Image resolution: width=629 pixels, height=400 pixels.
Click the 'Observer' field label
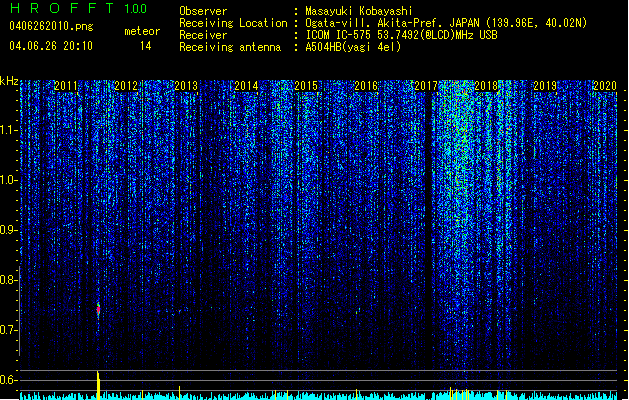203,11
